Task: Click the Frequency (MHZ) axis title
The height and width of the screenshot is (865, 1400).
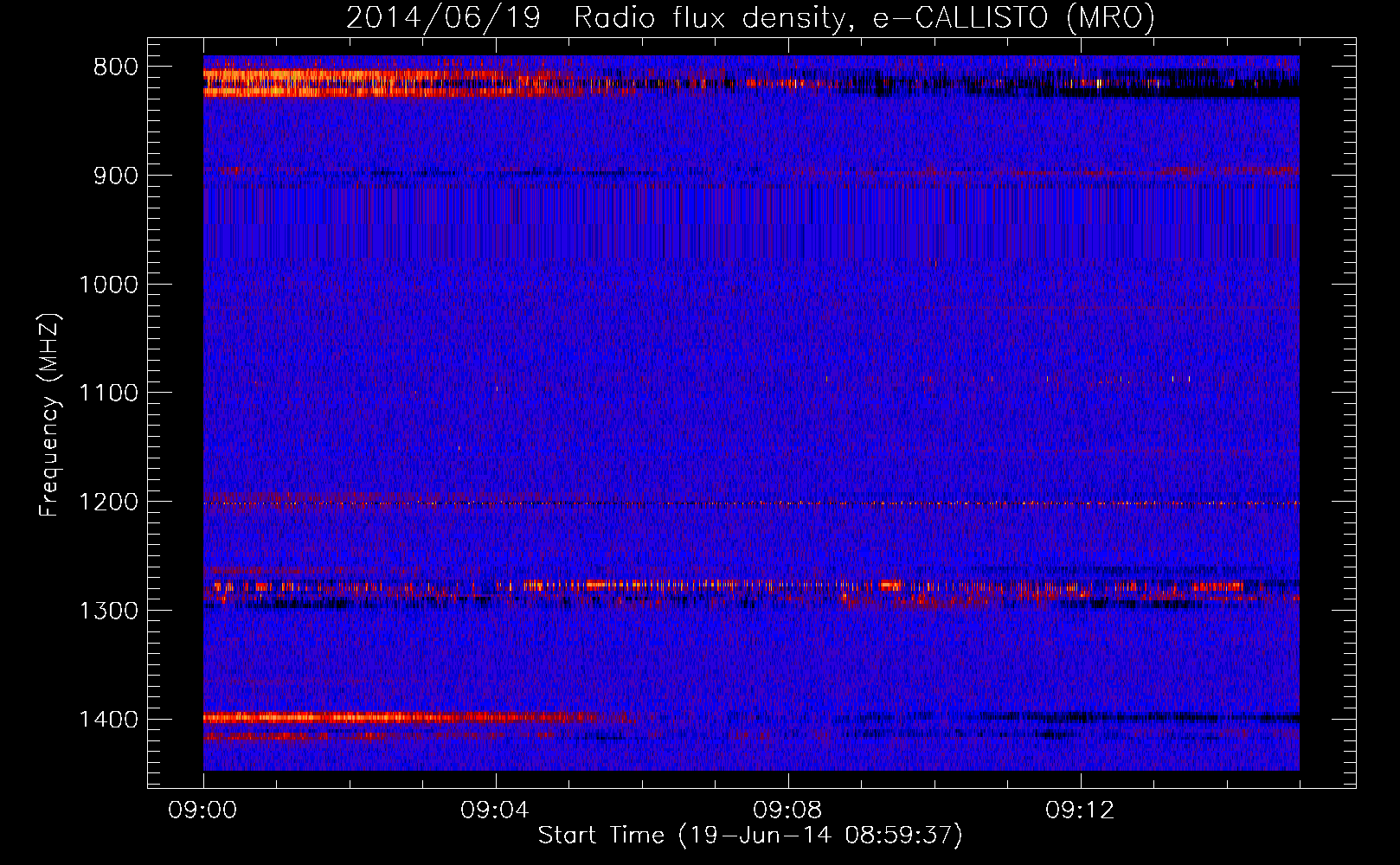Action: (x=49, y=414)
